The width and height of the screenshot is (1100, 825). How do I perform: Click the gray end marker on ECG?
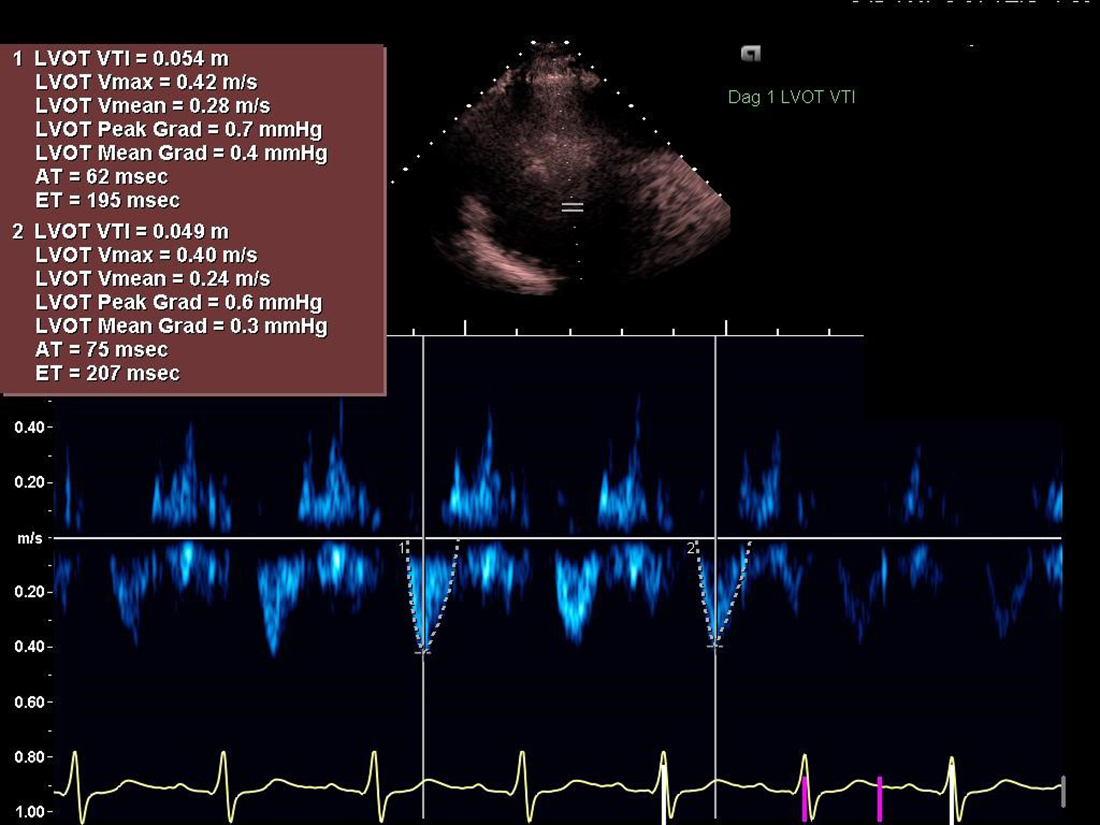(x=1063, y=791)
